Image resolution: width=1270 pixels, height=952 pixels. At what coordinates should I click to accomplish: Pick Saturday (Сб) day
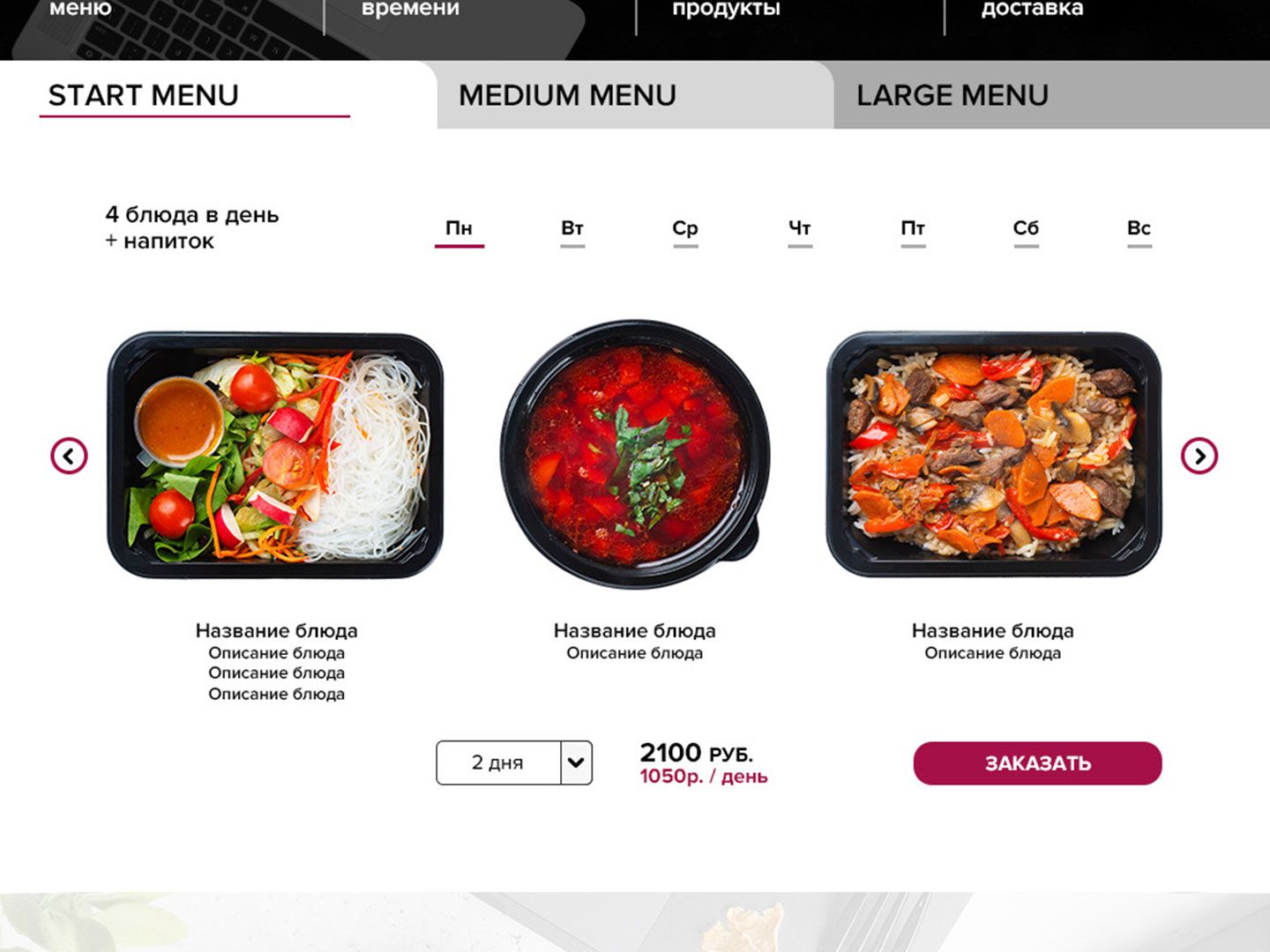pos(1026,230)
